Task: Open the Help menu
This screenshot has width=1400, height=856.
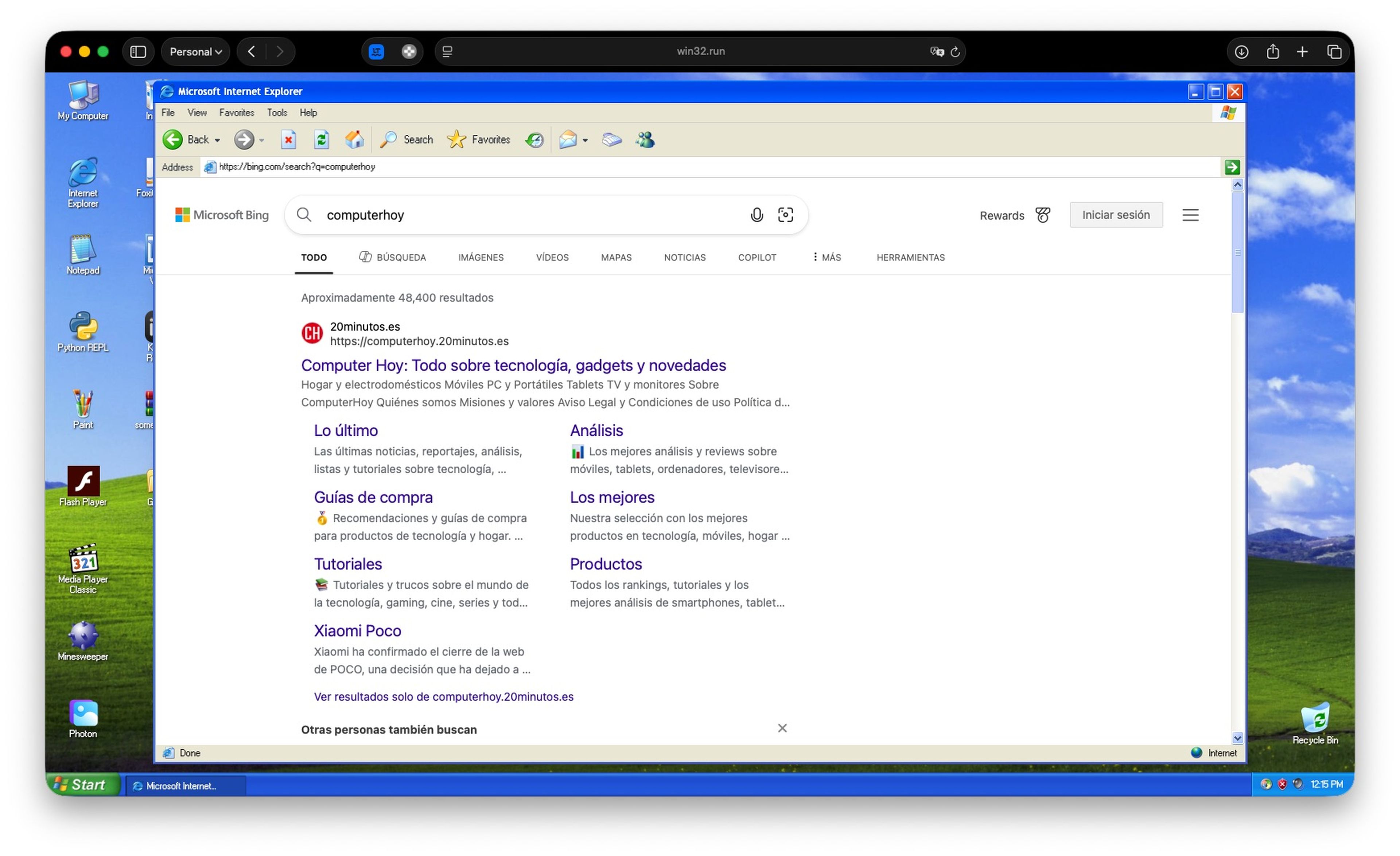Action: click(x=308, y=113)
